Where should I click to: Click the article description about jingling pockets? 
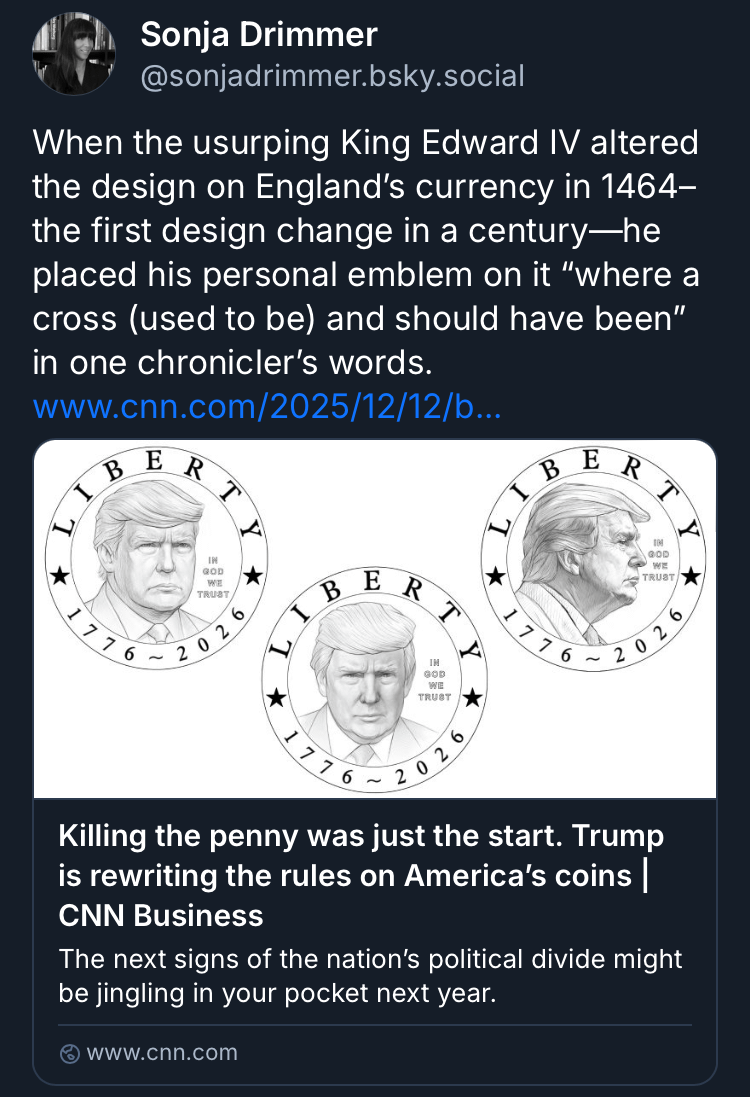click(x=370, y=977)
